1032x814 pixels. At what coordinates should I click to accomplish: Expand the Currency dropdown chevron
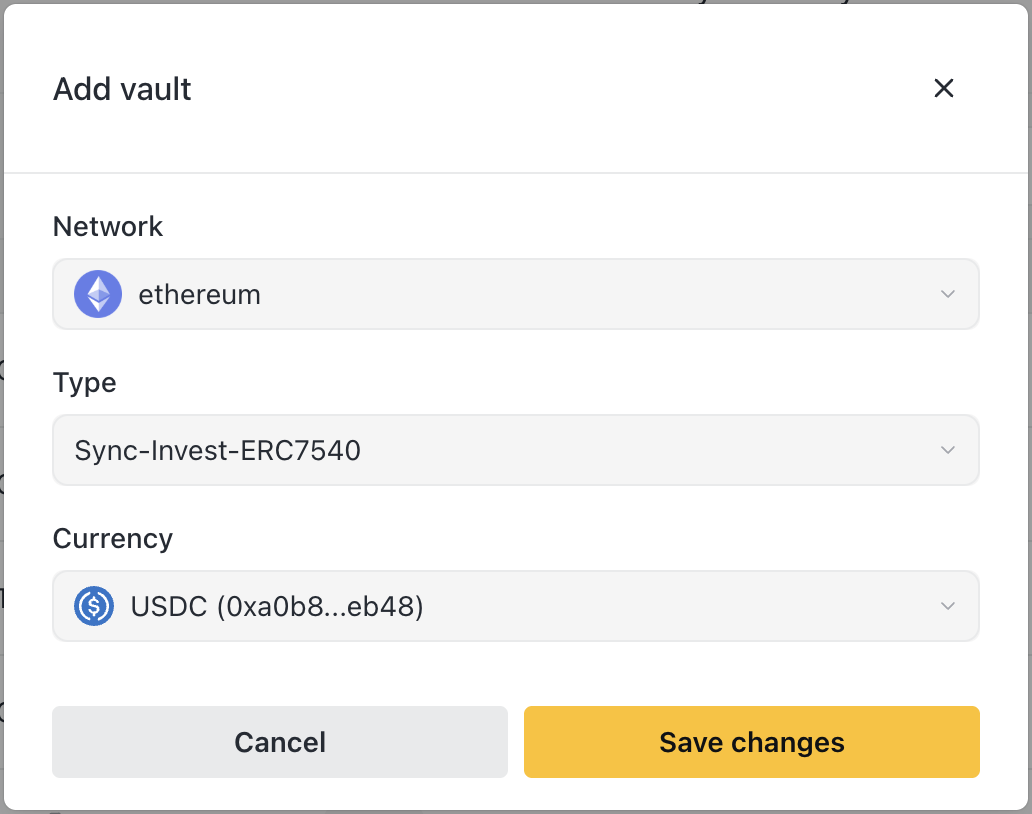[x=948, y=606]
